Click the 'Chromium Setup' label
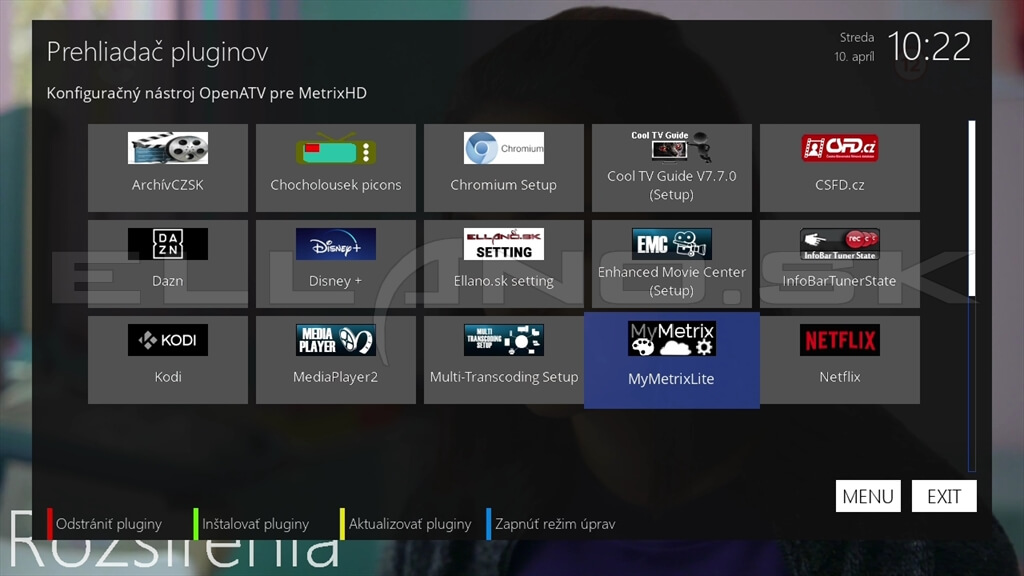Screen dimensions: 1024x576 point(504,185)
